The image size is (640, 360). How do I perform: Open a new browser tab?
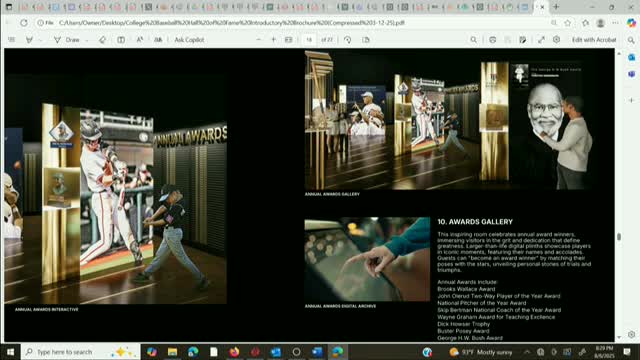point(556,7)
